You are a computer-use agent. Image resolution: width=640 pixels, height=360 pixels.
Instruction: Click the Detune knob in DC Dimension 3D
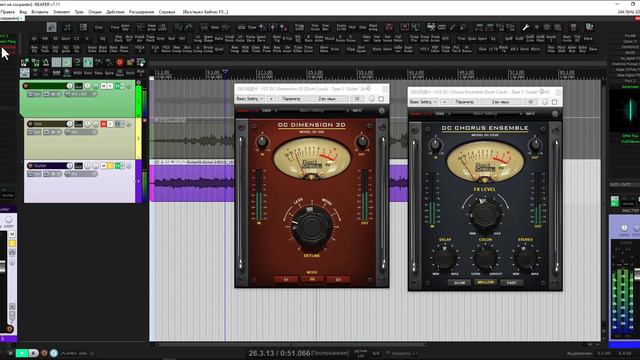[x=311, y=227]
